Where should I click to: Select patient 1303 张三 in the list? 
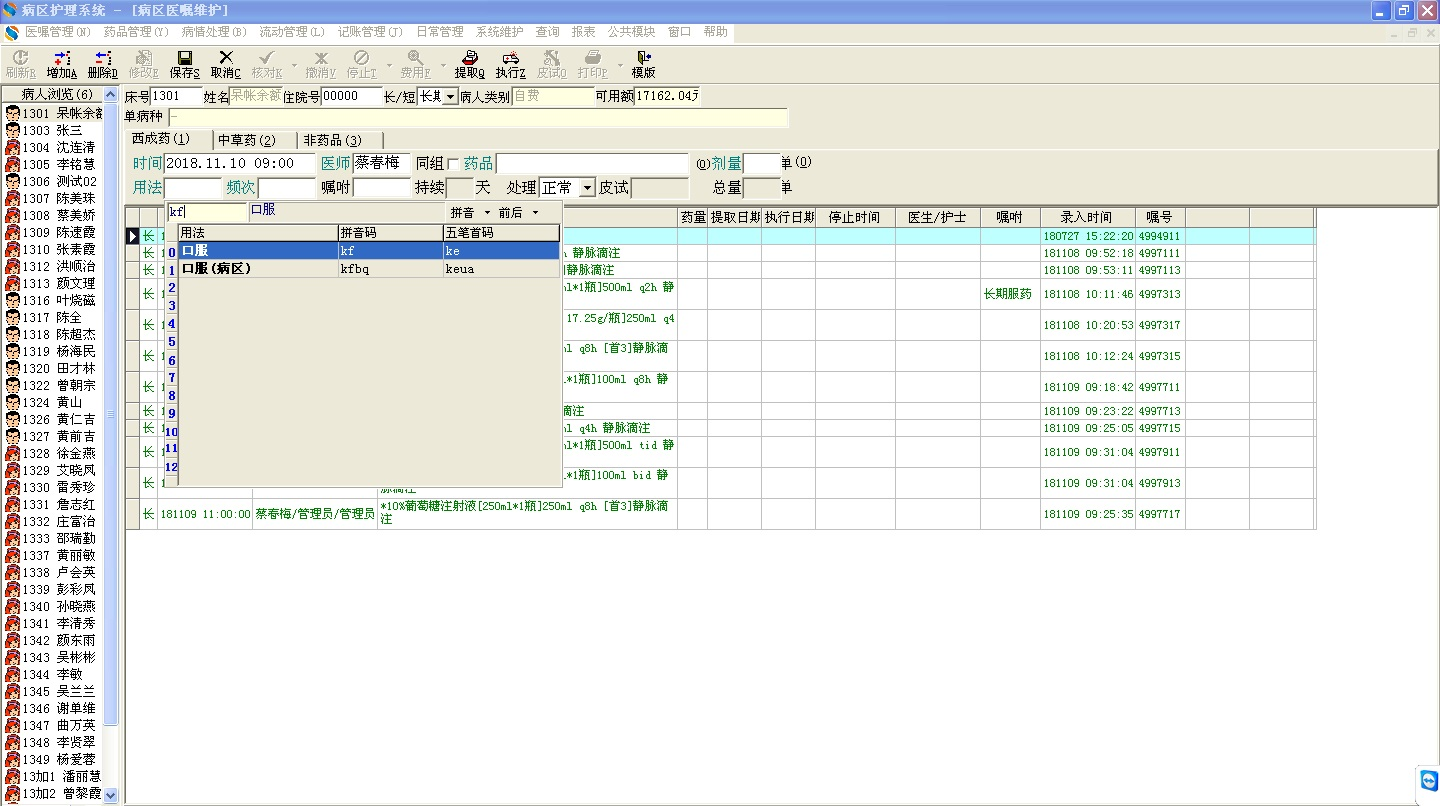tap(53, 130)
